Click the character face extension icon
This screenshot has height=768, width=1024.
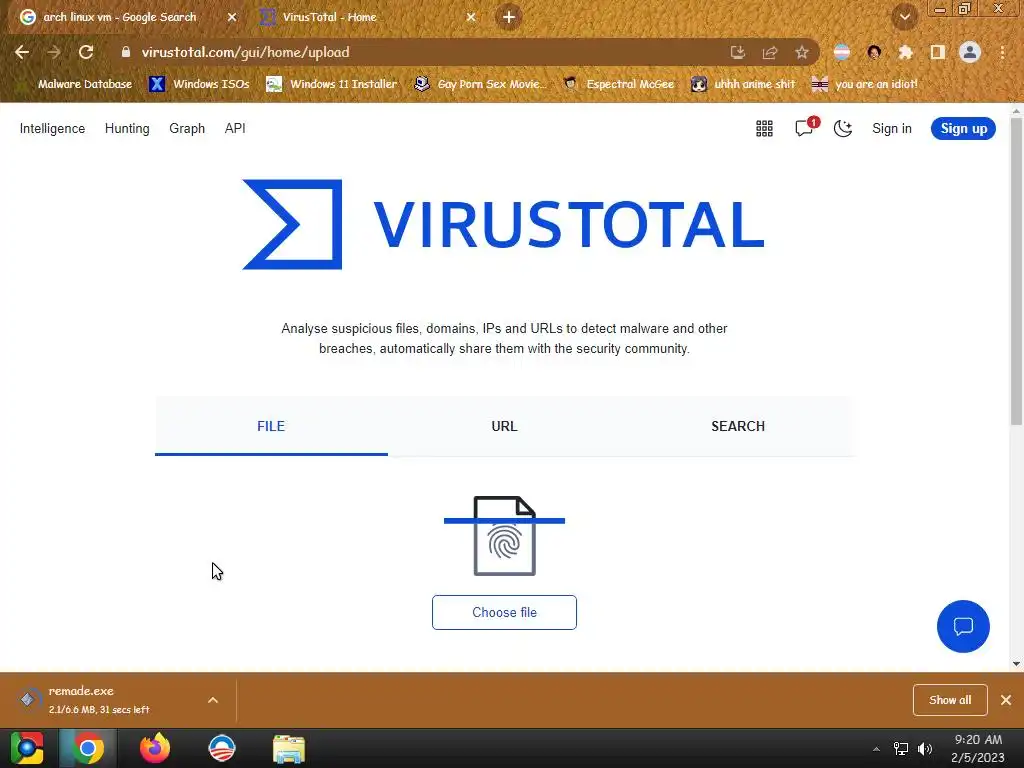(x=874, y=52)
